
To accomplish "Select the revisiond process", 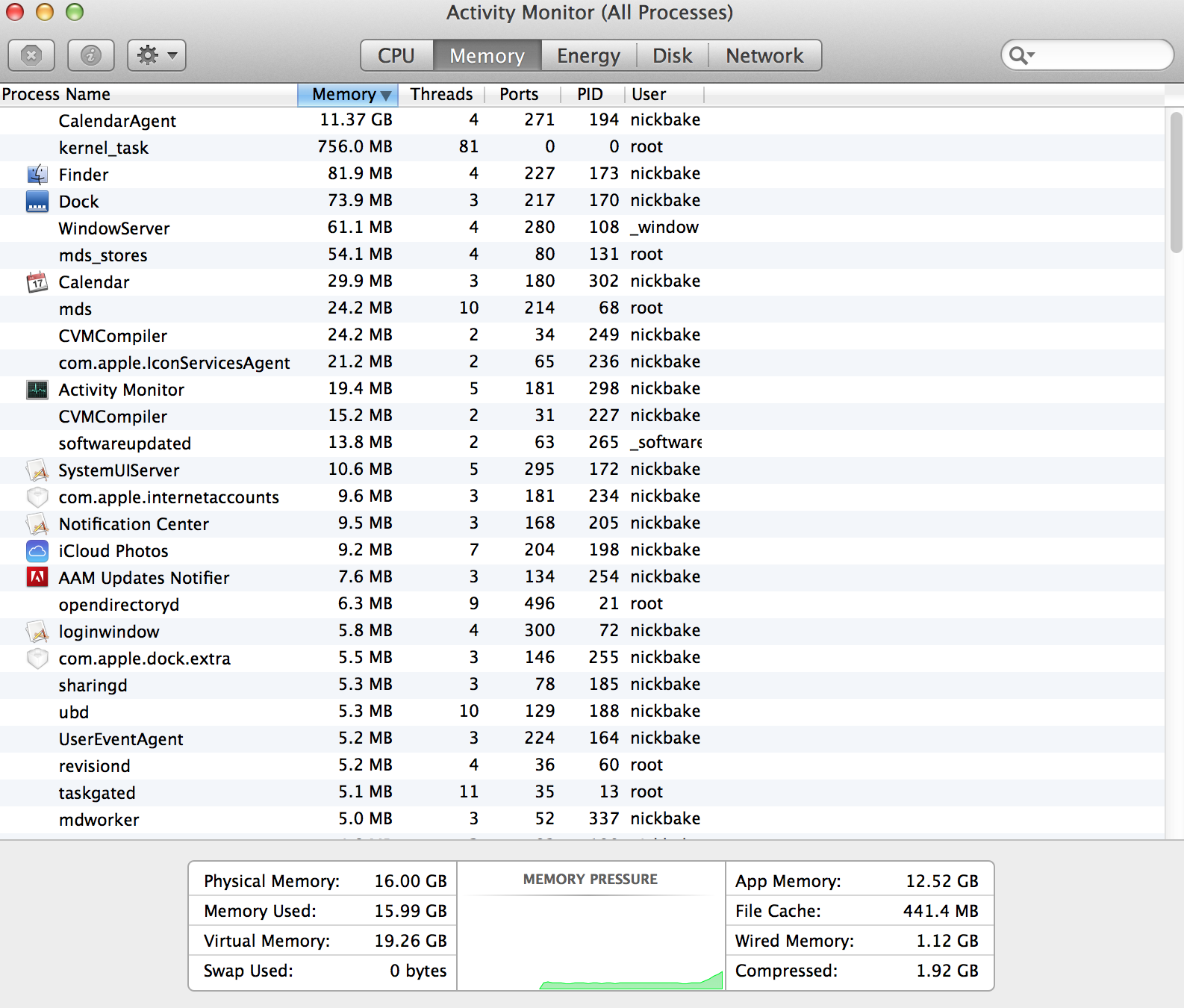I will [x=582, y=766].
